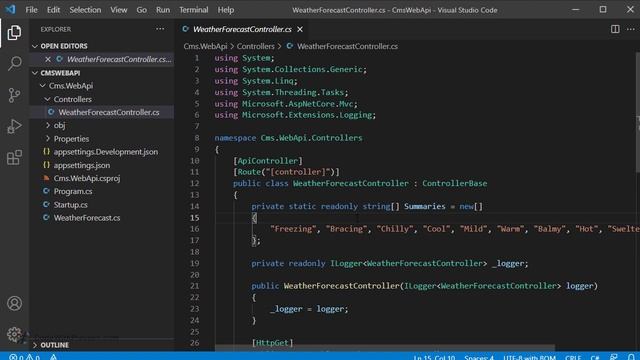The image size is (640, 360).
Task: Open the Search view in activity bar
Action: 14,63
